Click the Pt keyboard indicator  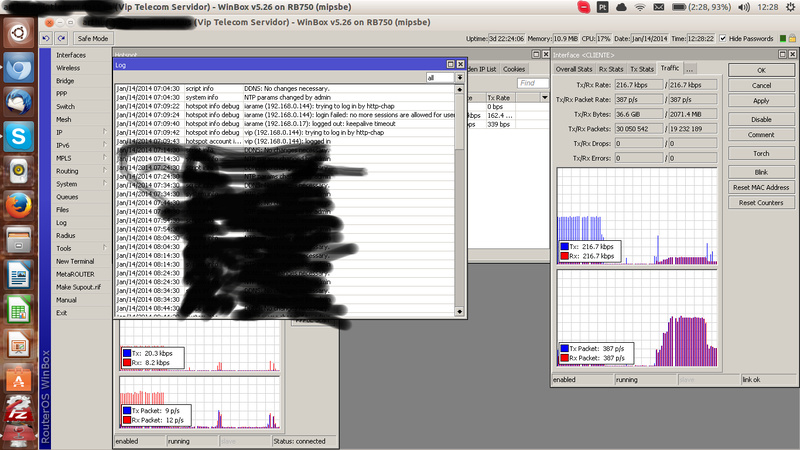(603, 7)
